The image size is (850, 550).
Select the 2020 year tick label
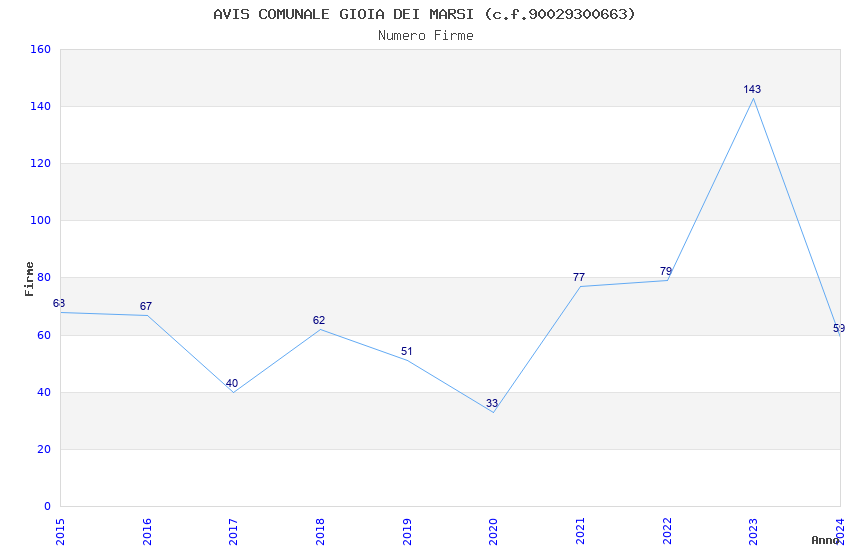coord(494,530)
